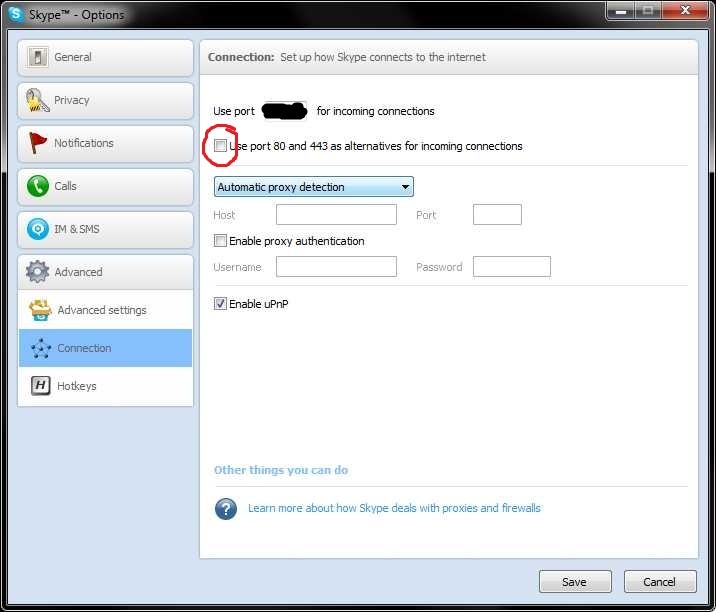This screenshot has width=716, height=612.
Task: Open the Hotkeys sub-item
Action: coord(105,386)
